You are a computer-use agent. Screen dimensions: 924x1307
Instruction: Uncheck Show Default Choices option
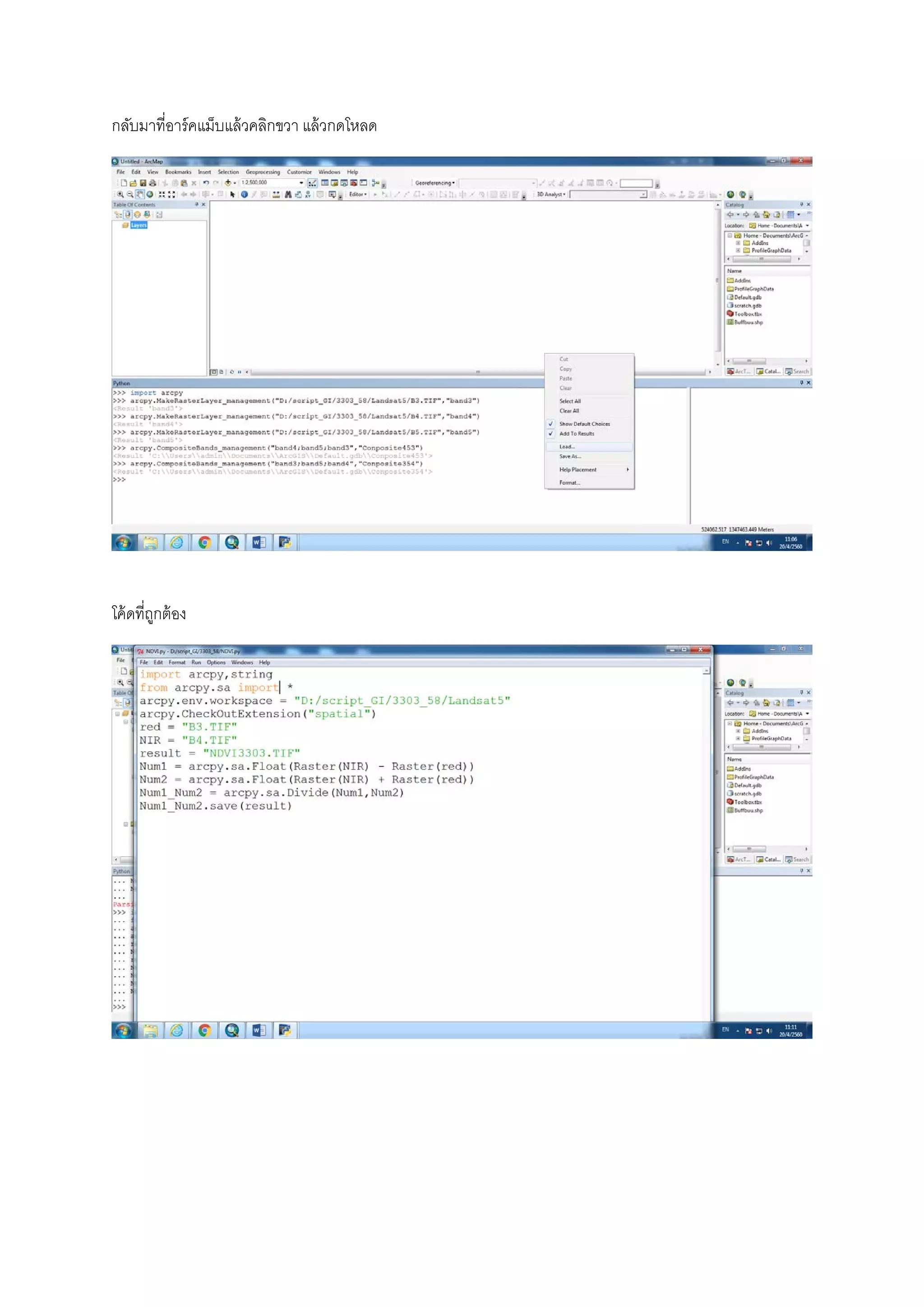point(584,423)
